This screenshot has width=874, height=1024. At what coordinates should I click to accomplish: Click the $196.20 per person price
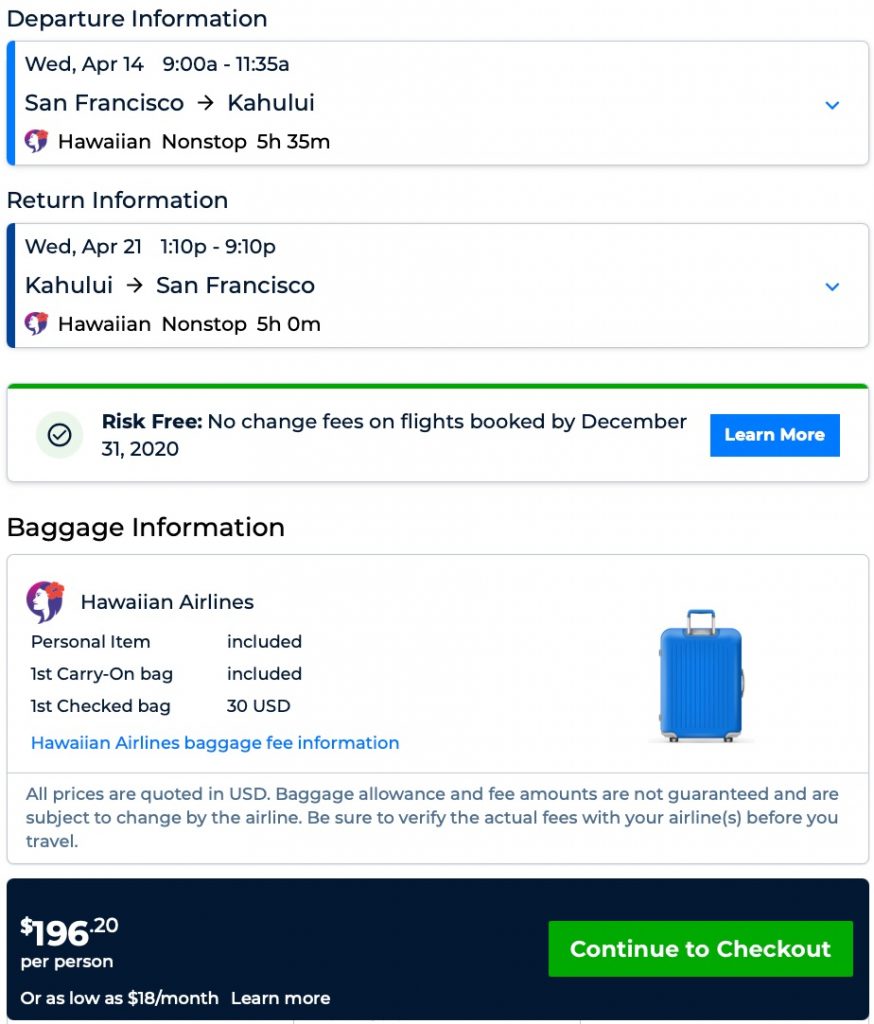tap(69, 933)
